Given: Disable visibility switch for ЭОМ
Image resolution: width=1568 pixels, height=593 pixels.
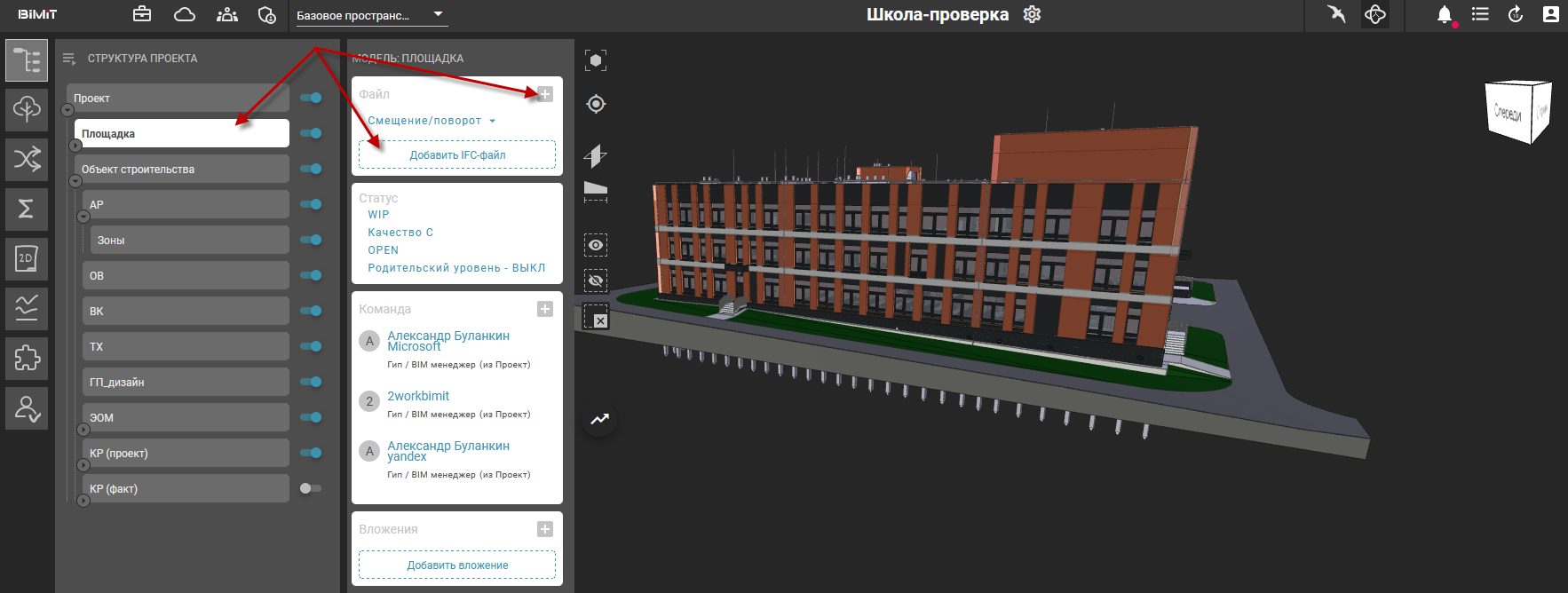Looking at the screenshot, I should pos(310,417).
